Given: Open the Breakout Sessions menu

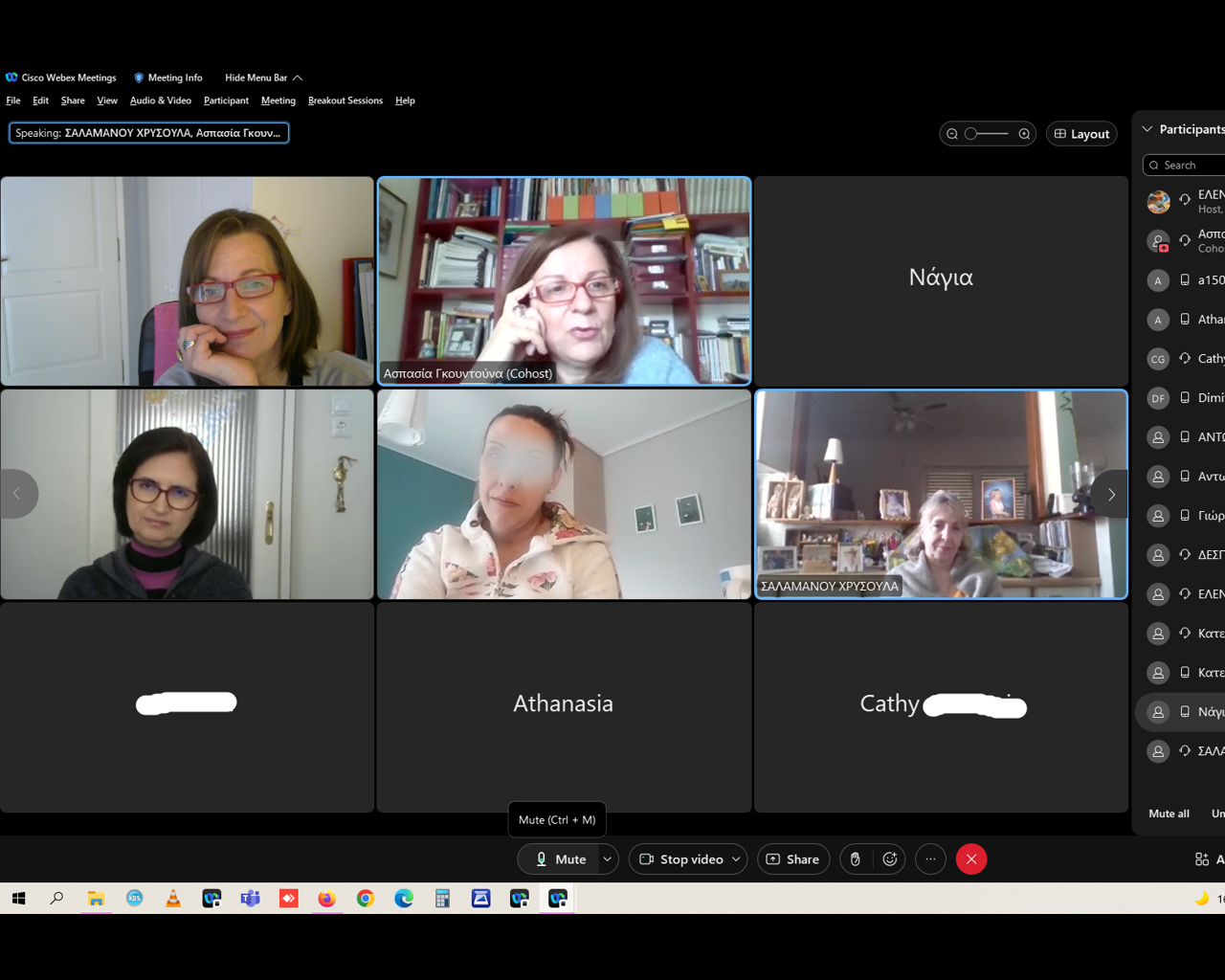Looking at the screenshot, I should tap(345, 100).
